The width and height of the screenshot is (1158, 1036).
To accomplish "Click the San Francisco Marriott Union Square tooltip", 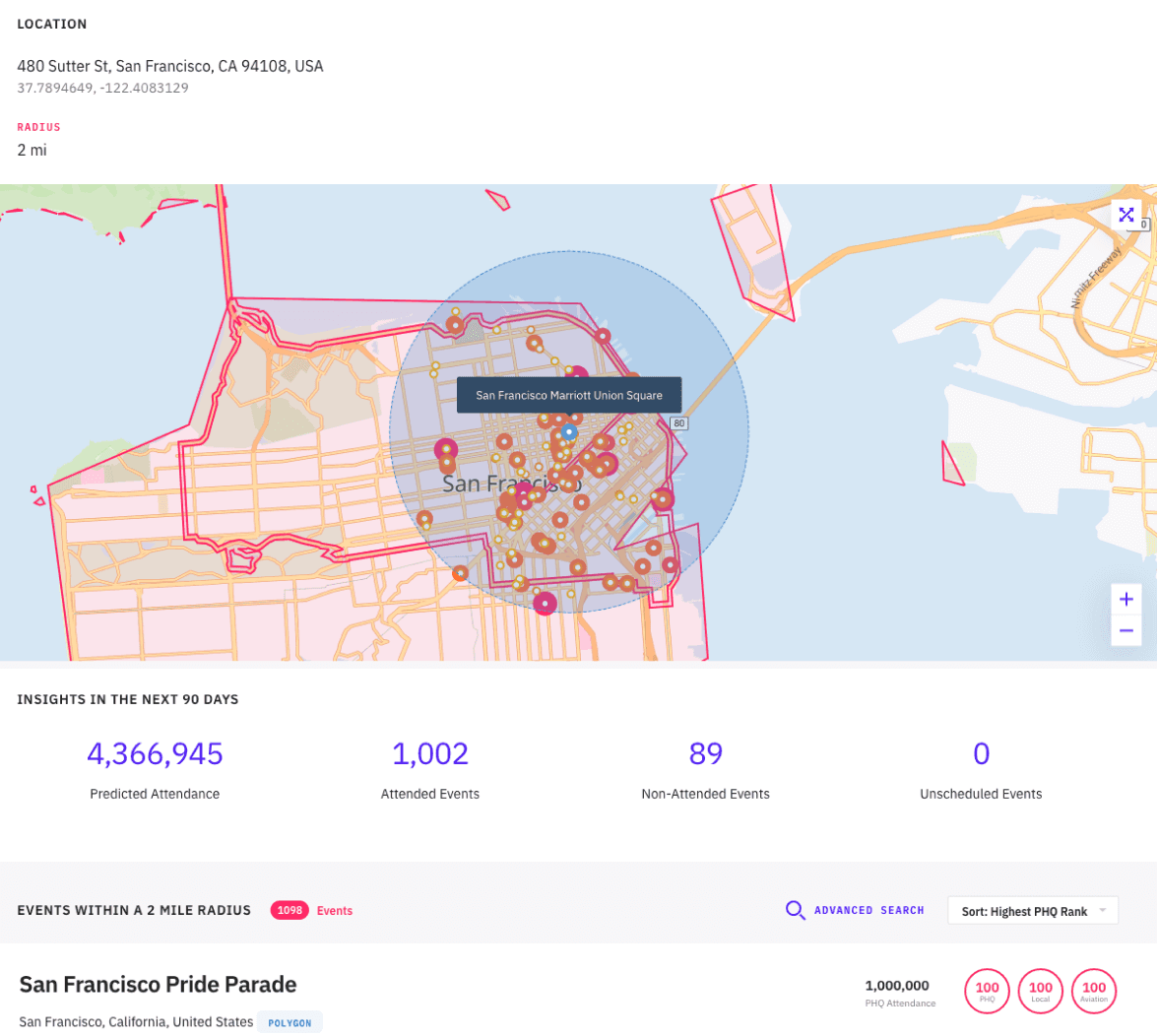I will click(569, 395).
